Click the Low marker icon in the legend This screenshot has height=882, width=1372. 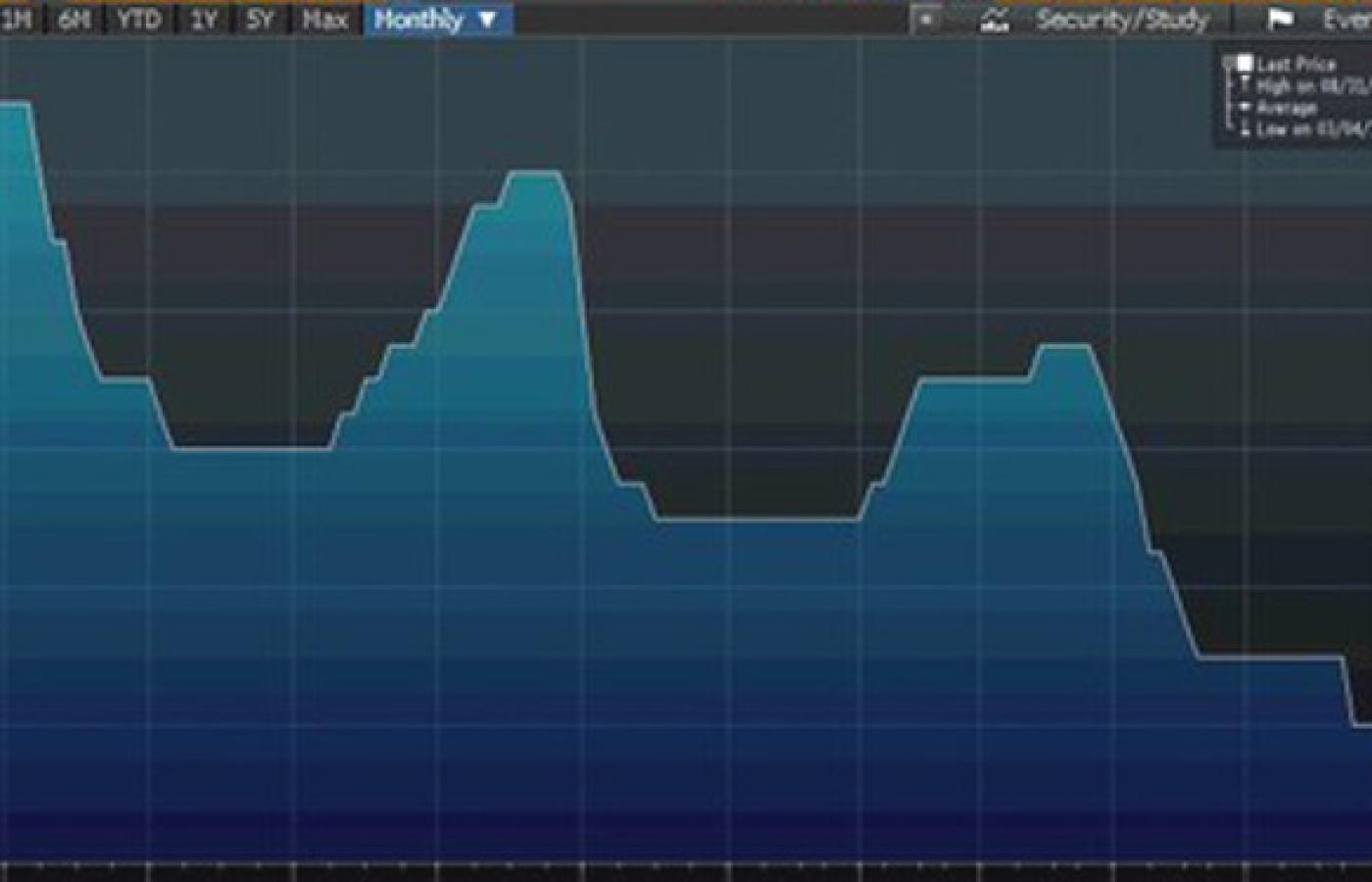pos(1245,128)
